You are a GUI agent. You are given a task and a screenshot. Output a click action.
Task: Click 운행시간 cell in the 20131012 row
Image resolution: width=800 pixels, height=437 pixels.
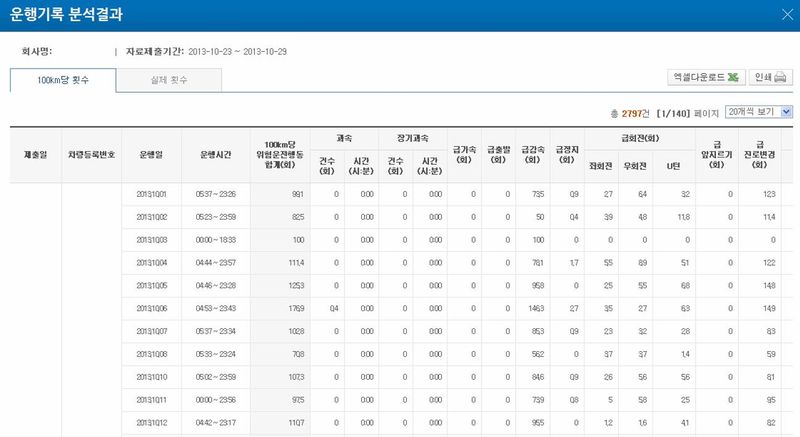click(x=215, y=423)
